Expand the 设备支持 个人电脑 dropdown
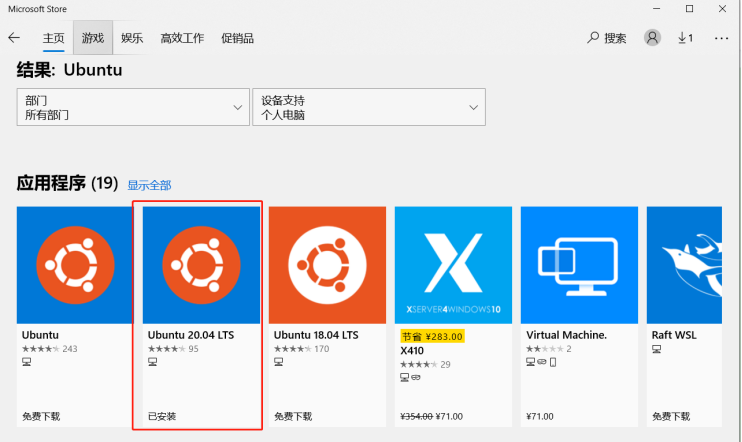The image size is (742, 442). 369,107
